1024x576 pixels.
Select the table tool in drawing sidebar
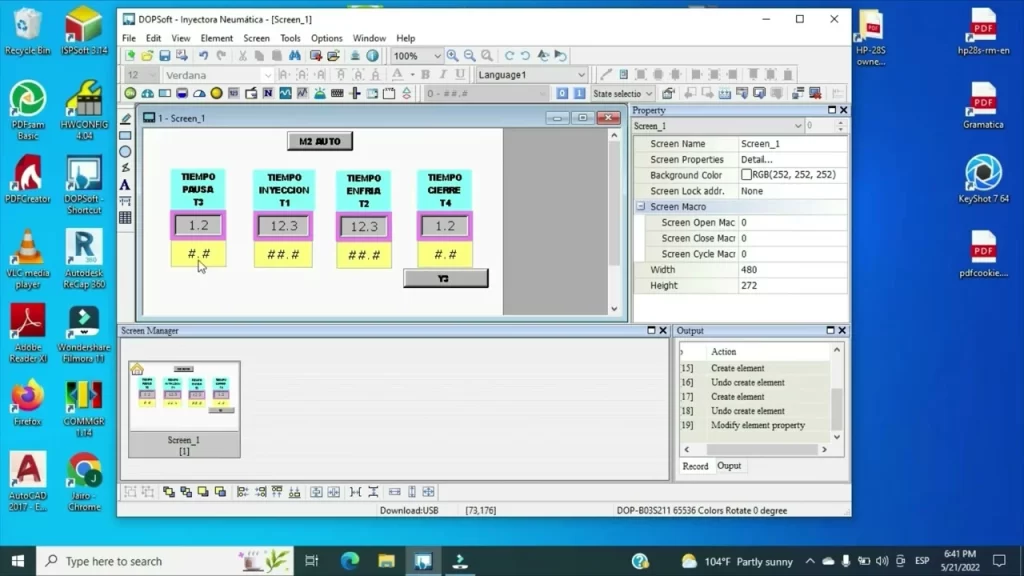125,218
